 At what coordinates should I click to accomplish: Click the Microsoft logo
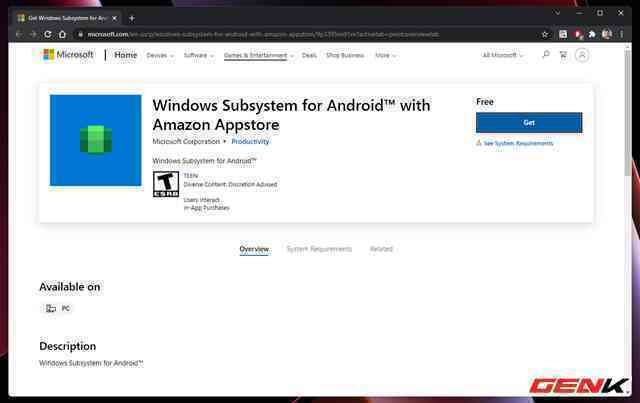pyautogui.click(x=68, y=55)
